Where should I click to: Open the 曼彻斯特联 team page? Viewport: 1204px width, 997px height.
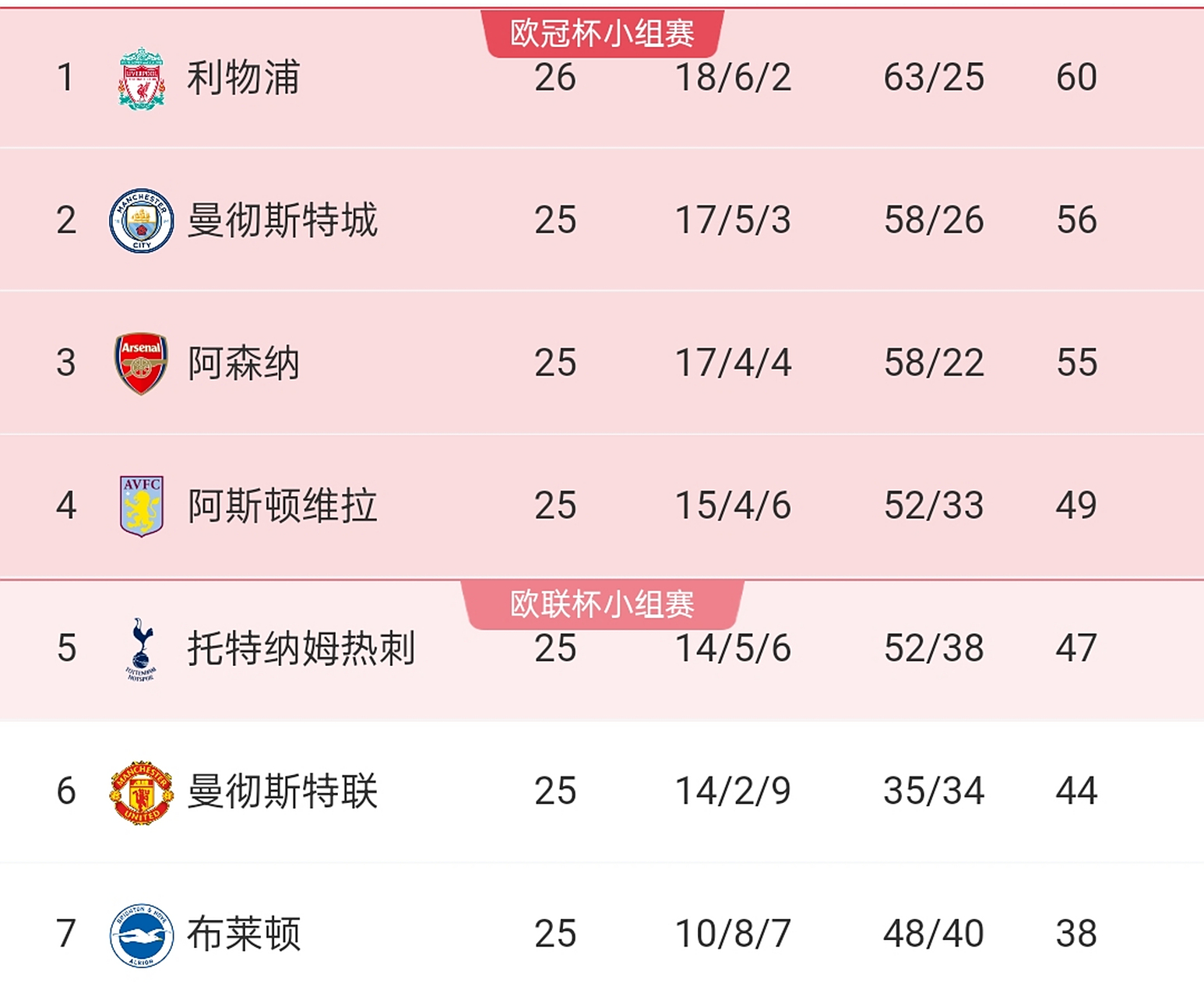point(282,791)
